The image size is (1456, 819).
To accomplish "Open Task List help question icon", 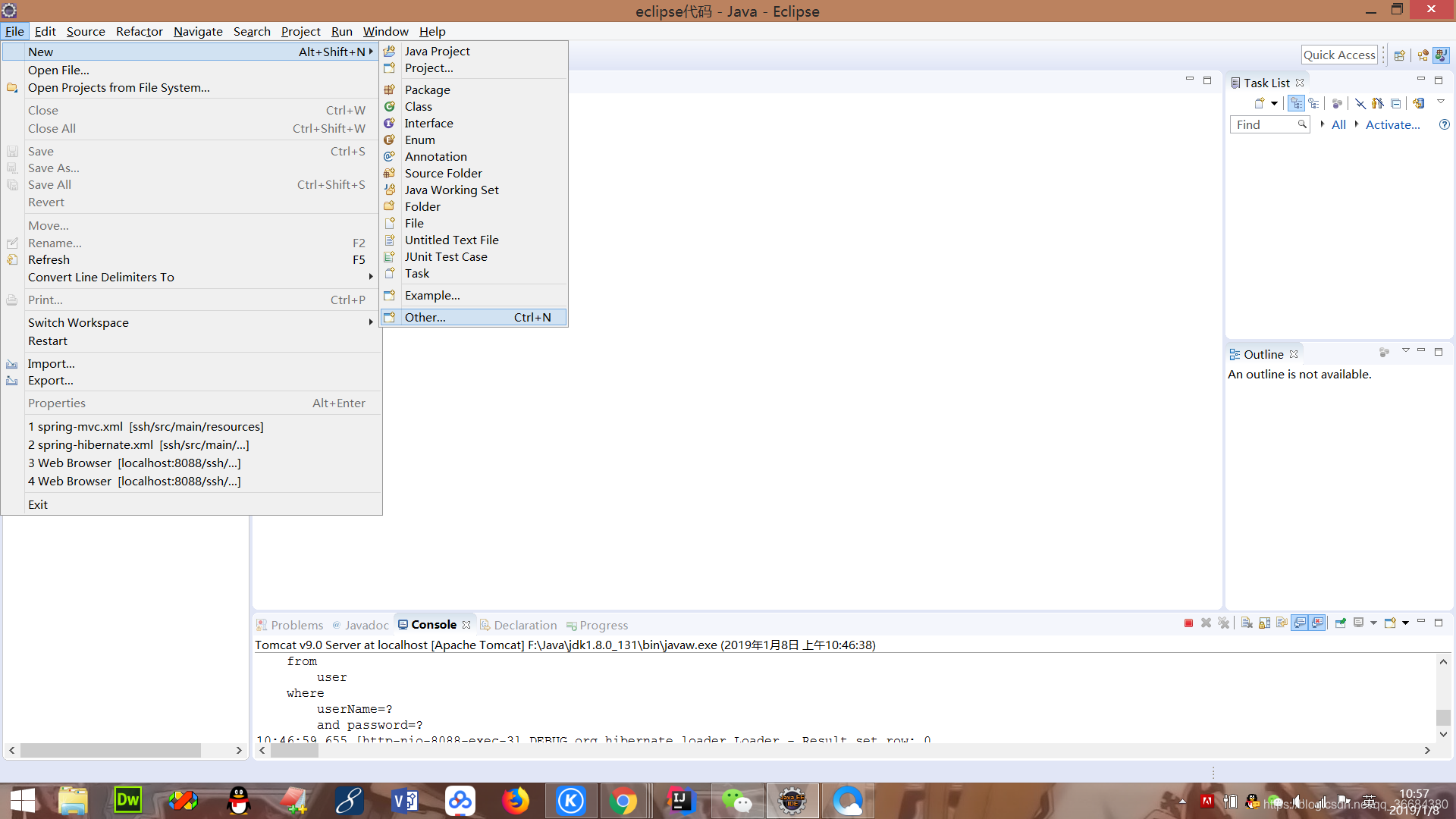I will coord(1444,124).
